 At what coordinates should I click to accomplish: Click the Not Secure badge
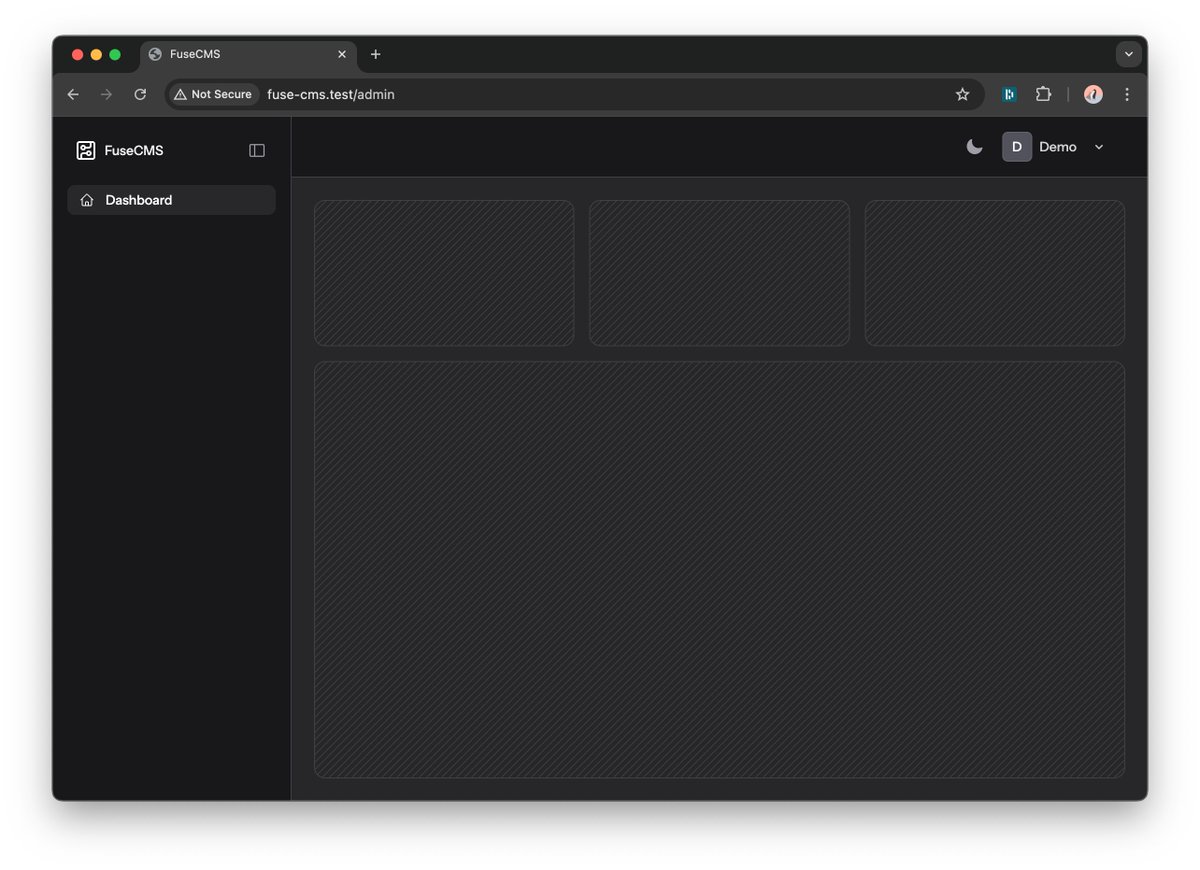[x=213, y=94]
